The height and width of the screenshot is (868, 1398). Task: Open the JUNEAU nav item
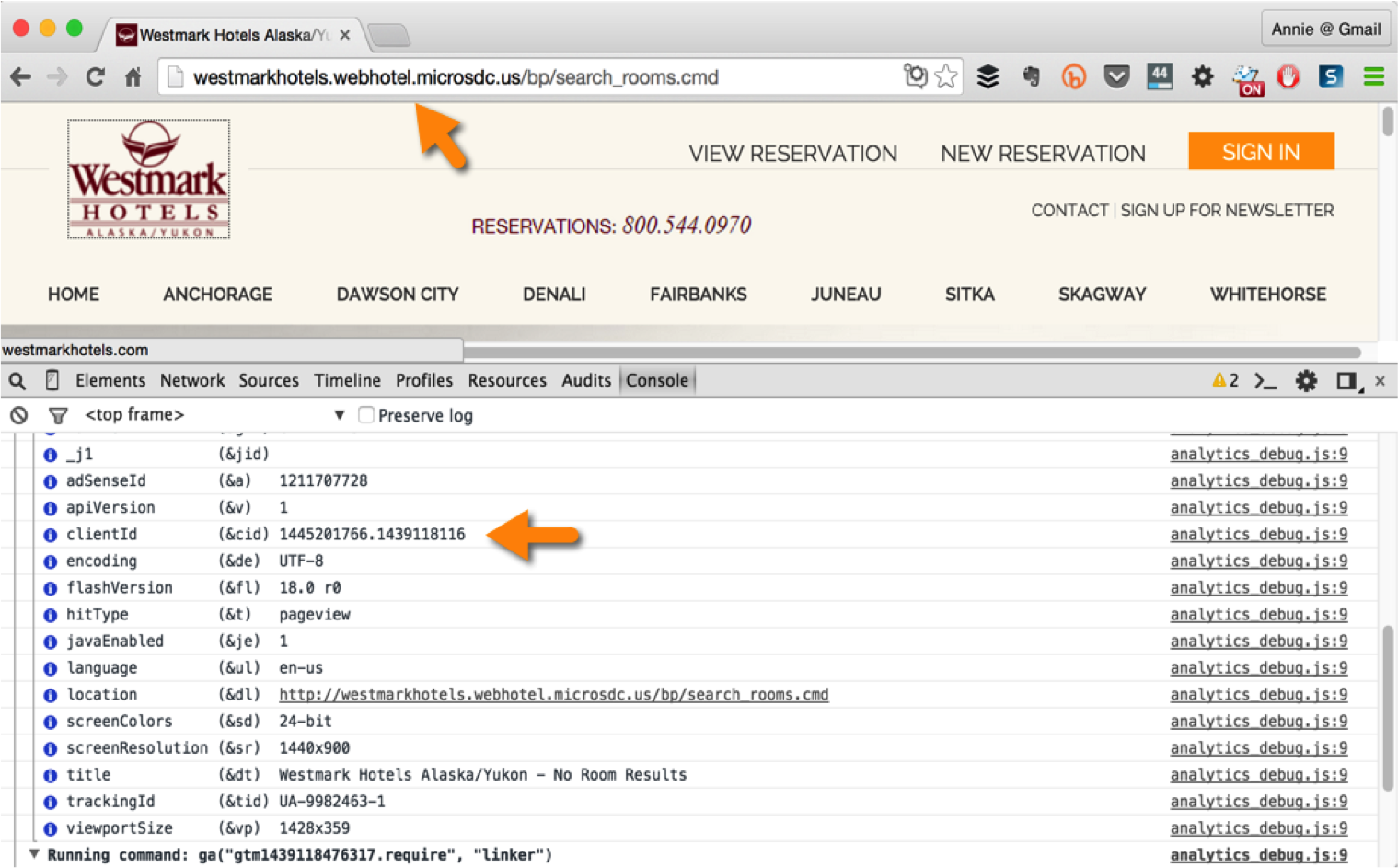[x=846, y=294]
